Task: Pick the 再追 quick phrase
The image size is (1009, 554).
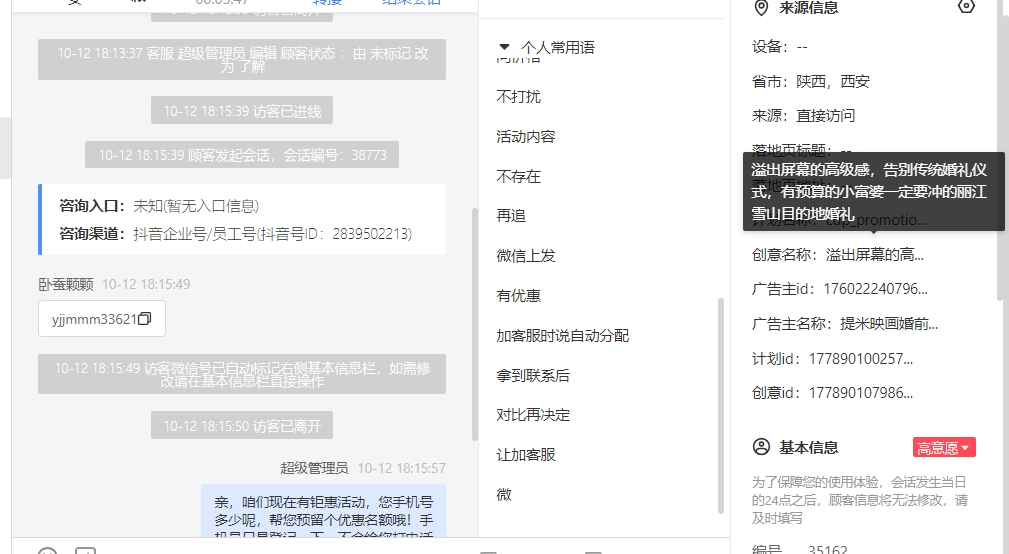Action: [x=511, y=216]
